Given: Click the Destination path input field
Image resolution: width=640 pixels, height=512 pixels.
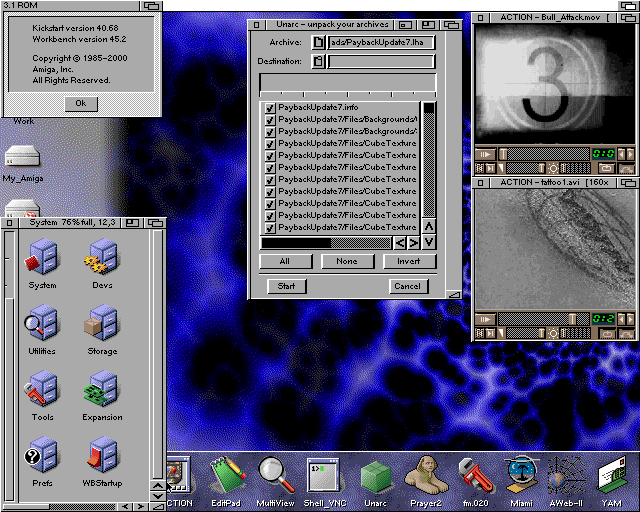Looking at the screenshot, I should tap(381, 62).
